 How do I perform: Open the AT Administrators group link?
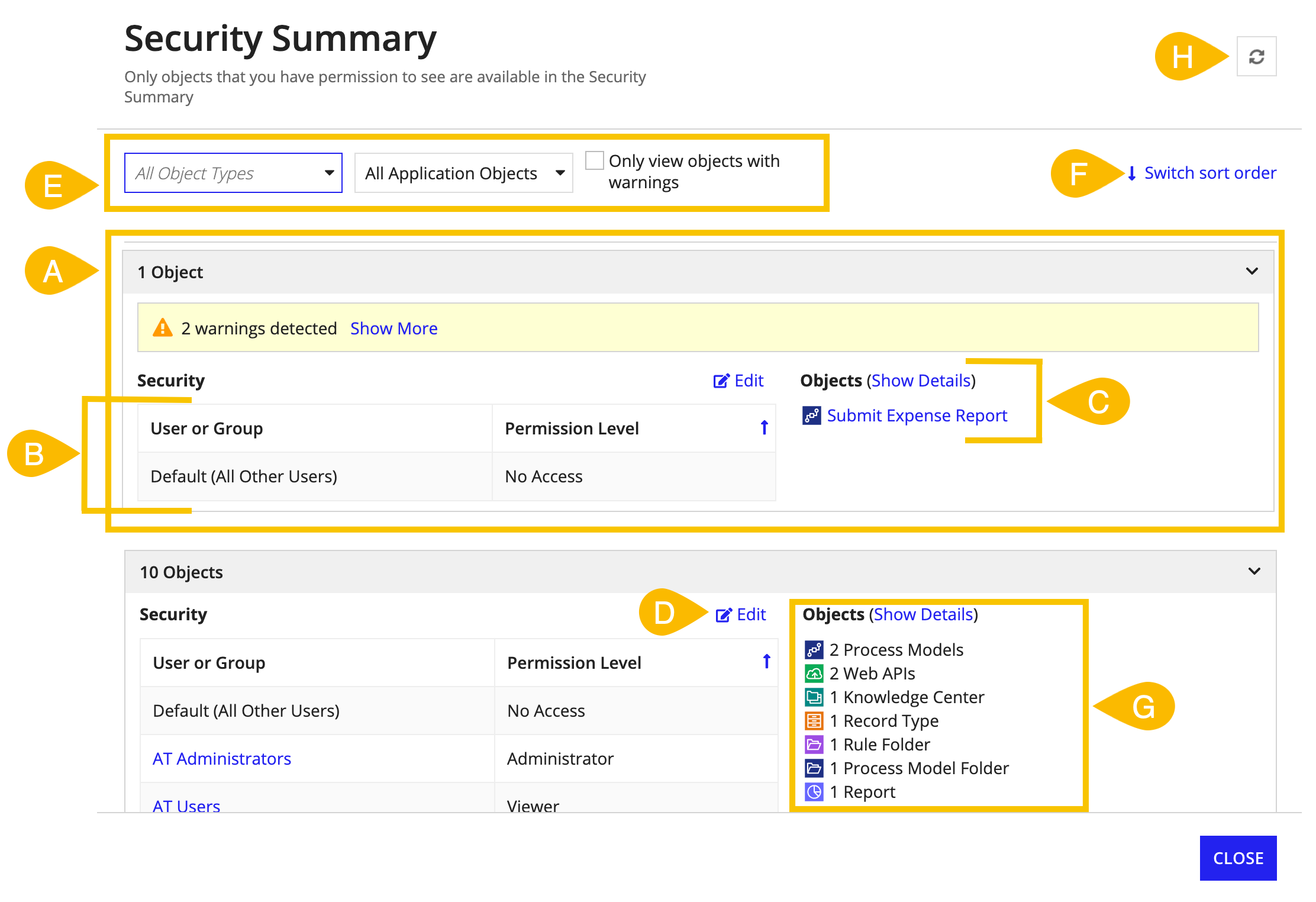(222, 759)
